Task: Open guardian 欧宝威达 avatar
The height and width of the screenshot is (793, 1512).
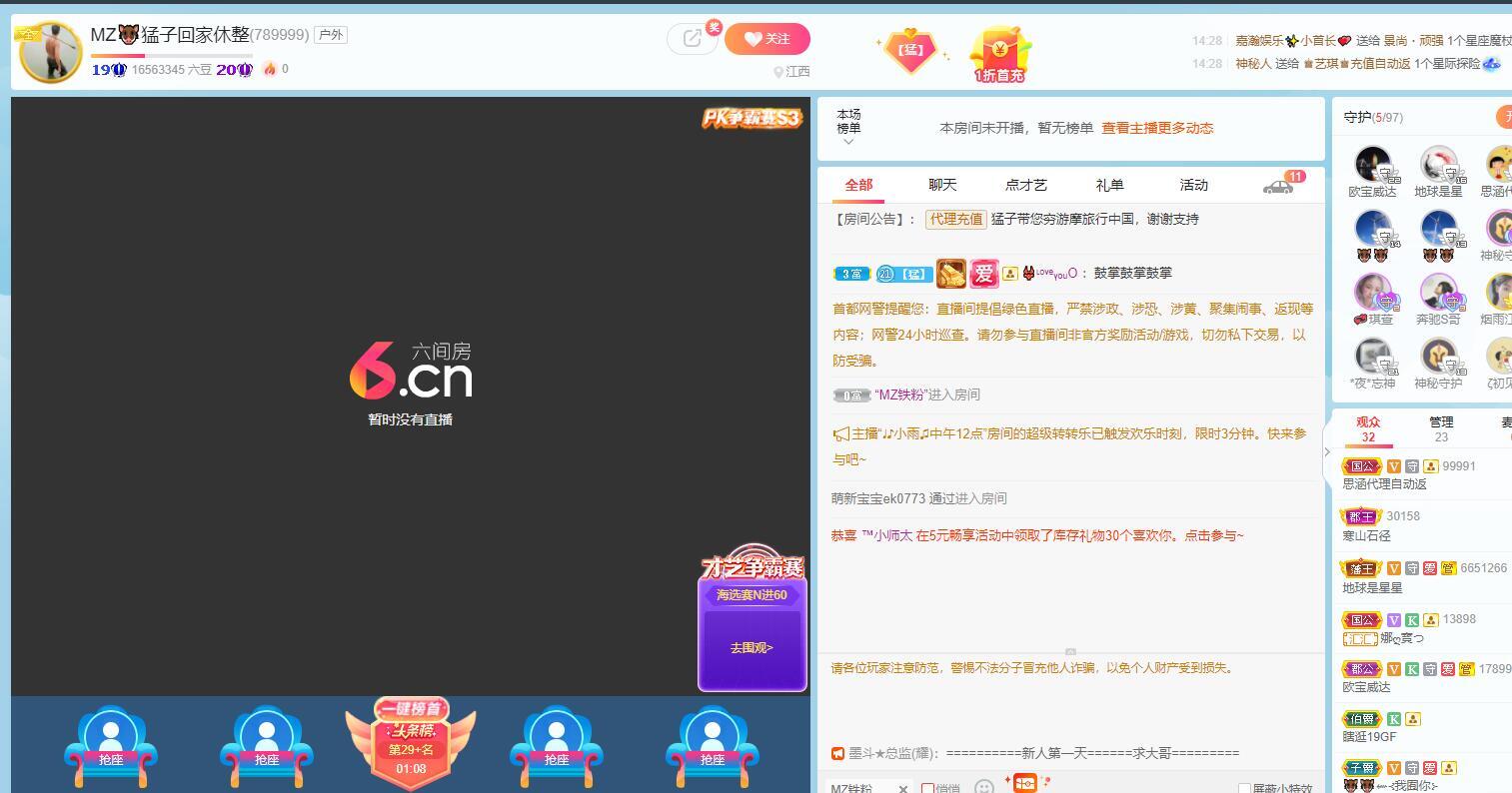Action: click(x=1372, y=164)
